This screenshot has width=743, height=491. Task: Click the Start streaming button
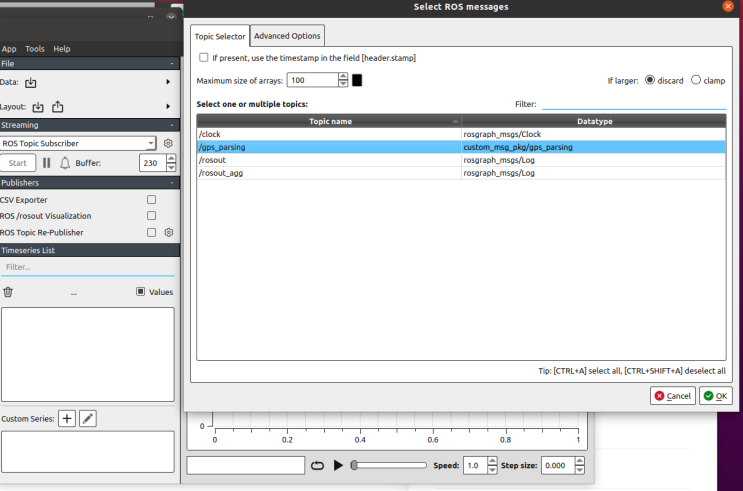[18, 163]
